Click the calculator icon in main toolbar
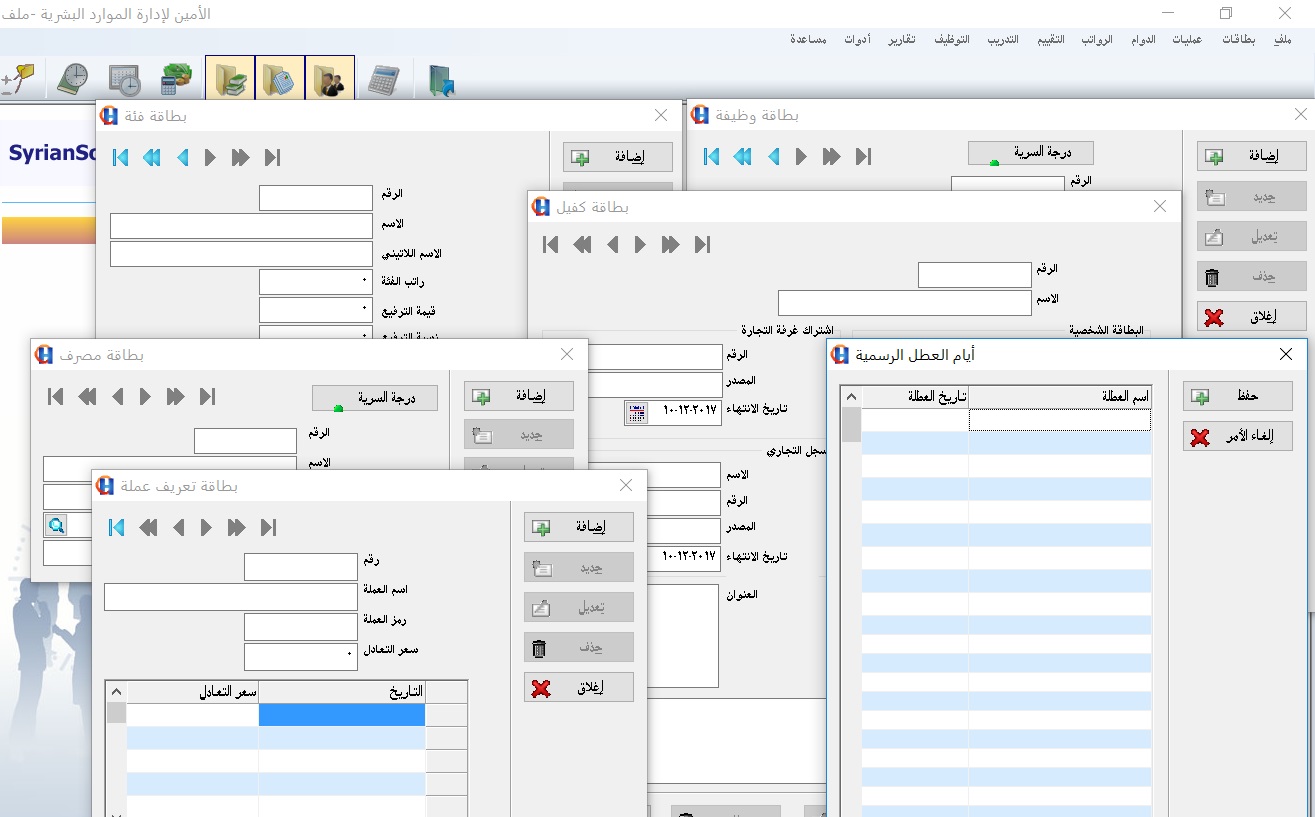This screenshot has height=817, width=1315. click(383, 79)
